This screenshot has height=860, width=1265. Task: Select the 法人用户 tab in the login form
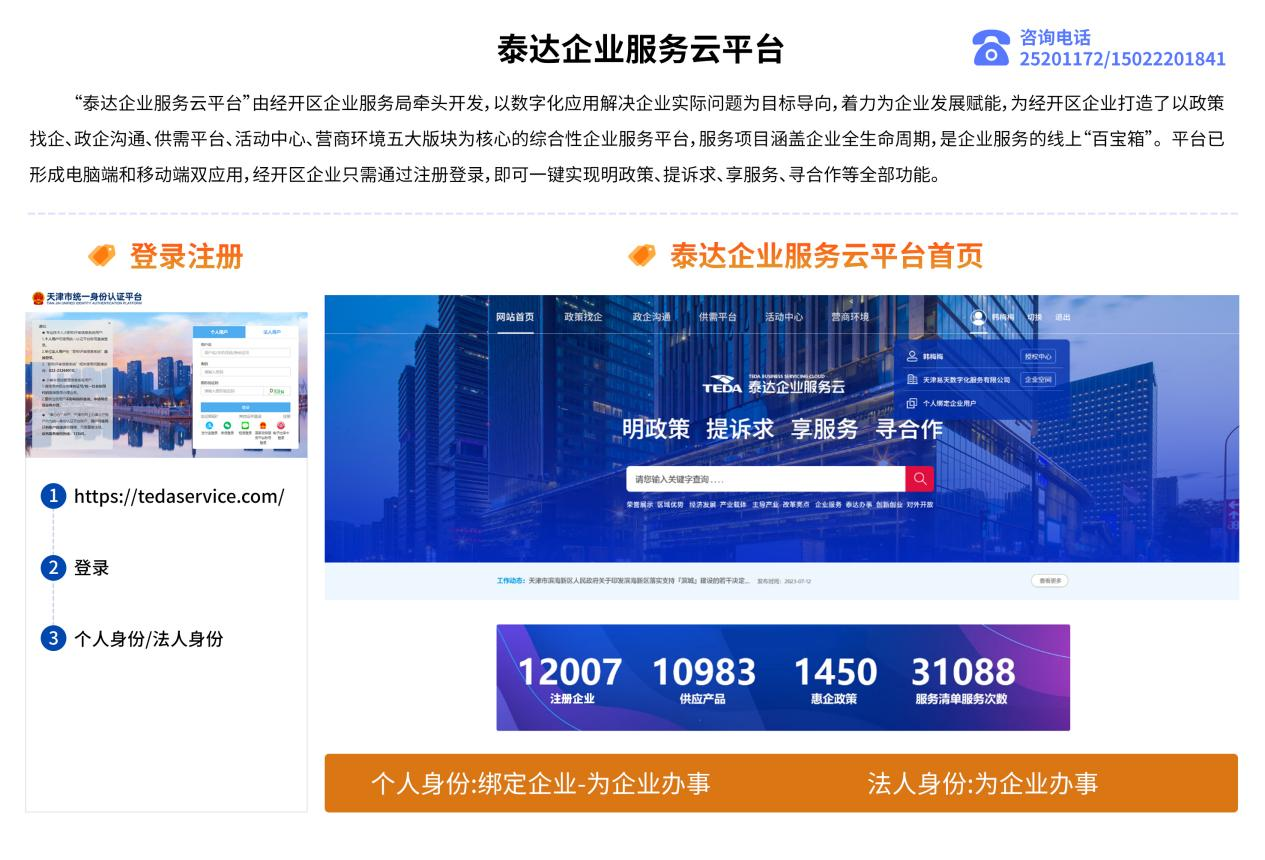[x=272, y=332]
